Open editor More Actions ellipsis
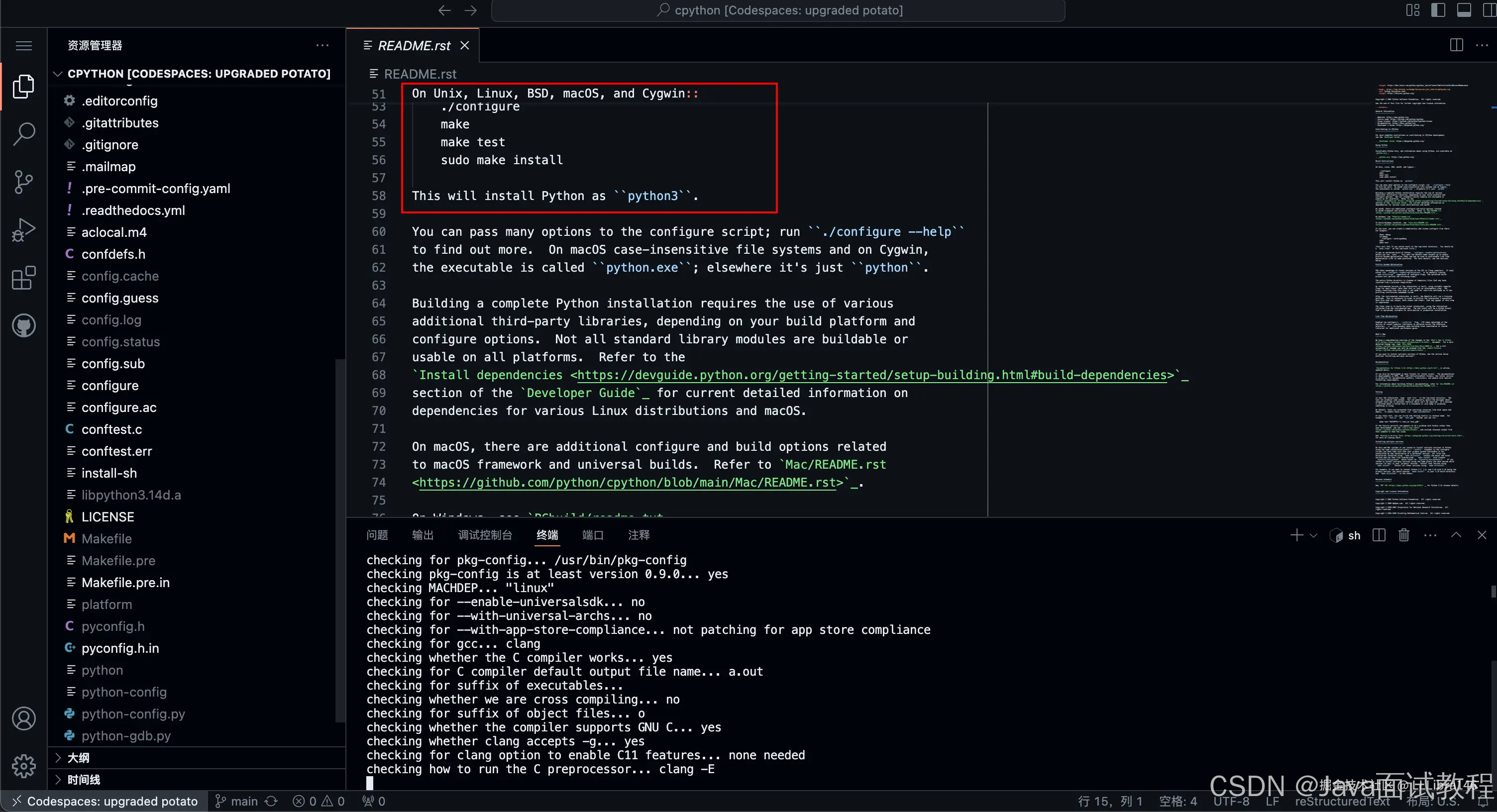This screenshot has height=812, width=1497. point(1482,45)
